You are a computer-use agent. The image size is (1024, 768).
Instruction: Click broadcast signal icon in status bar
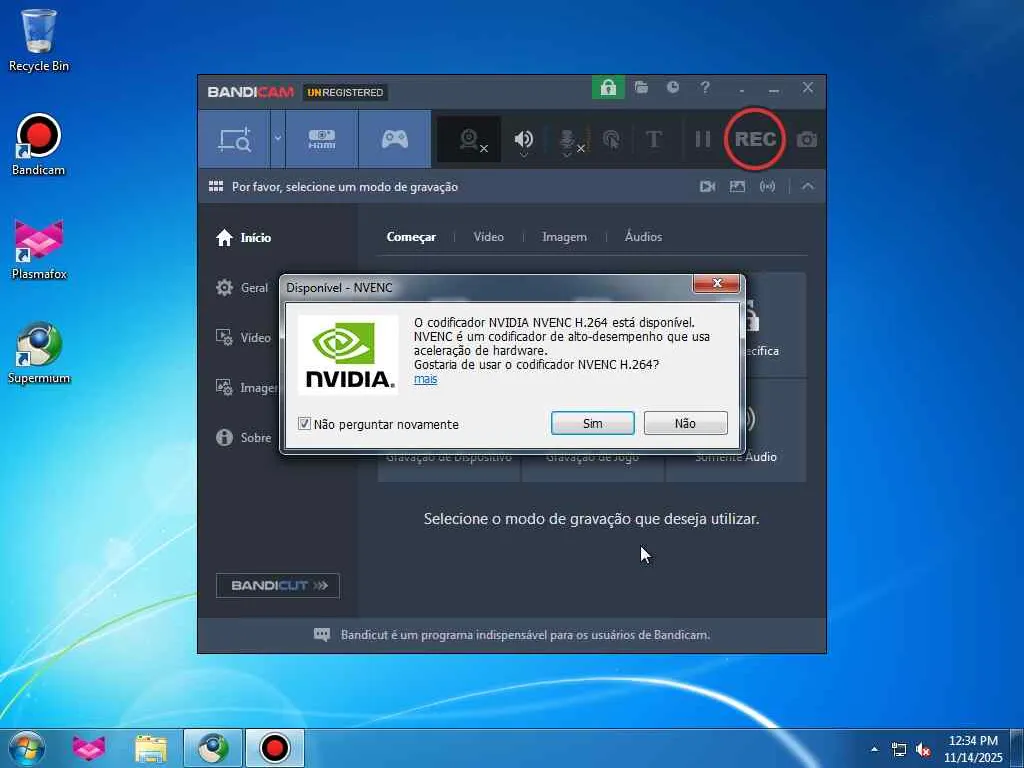coord(767,187)
